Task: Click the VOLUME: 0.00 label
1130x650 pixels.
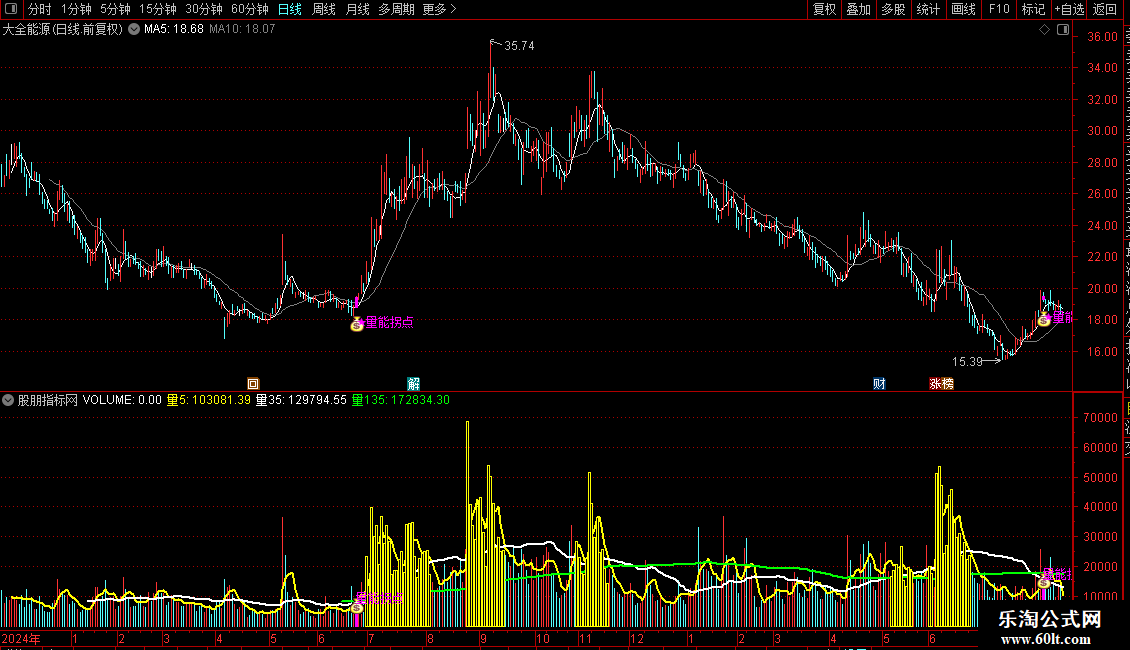Action: point(122,400)
